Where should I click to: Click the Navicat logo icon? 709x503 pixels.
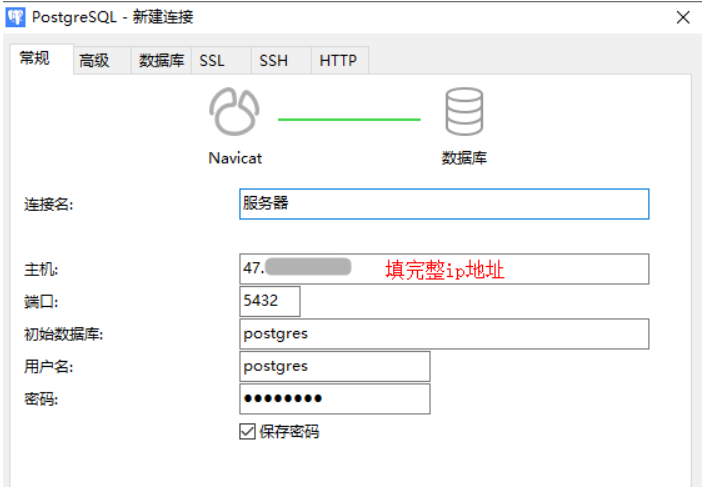234,112
